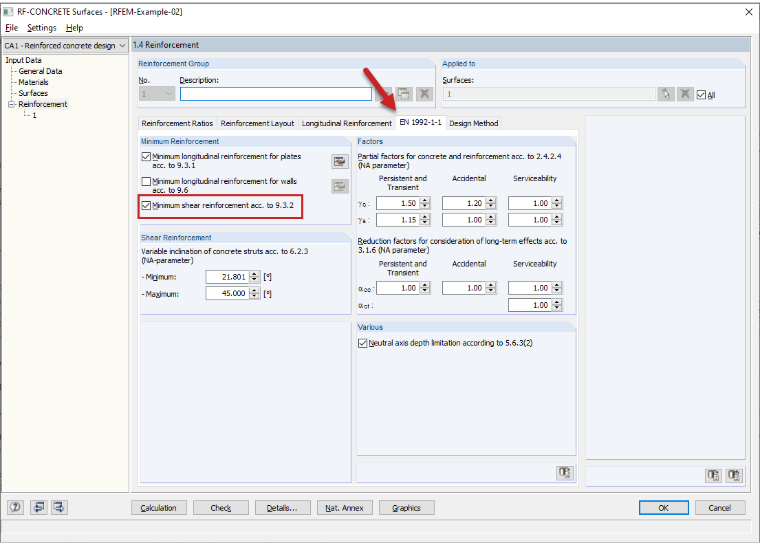Adjust γs Persistent 1.15 spinner

pos(425,220)
